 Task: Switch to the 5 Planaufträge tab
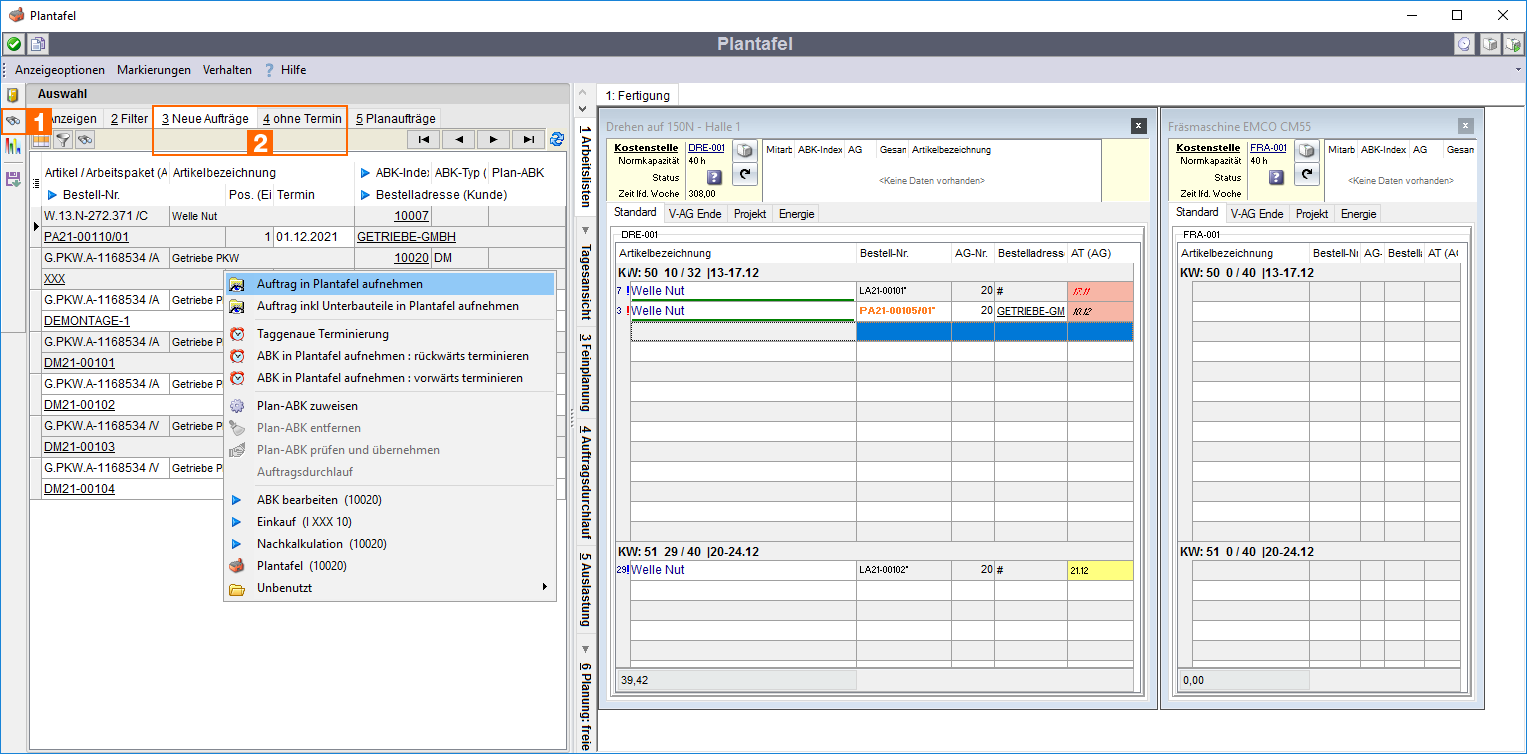pos(395,118)
